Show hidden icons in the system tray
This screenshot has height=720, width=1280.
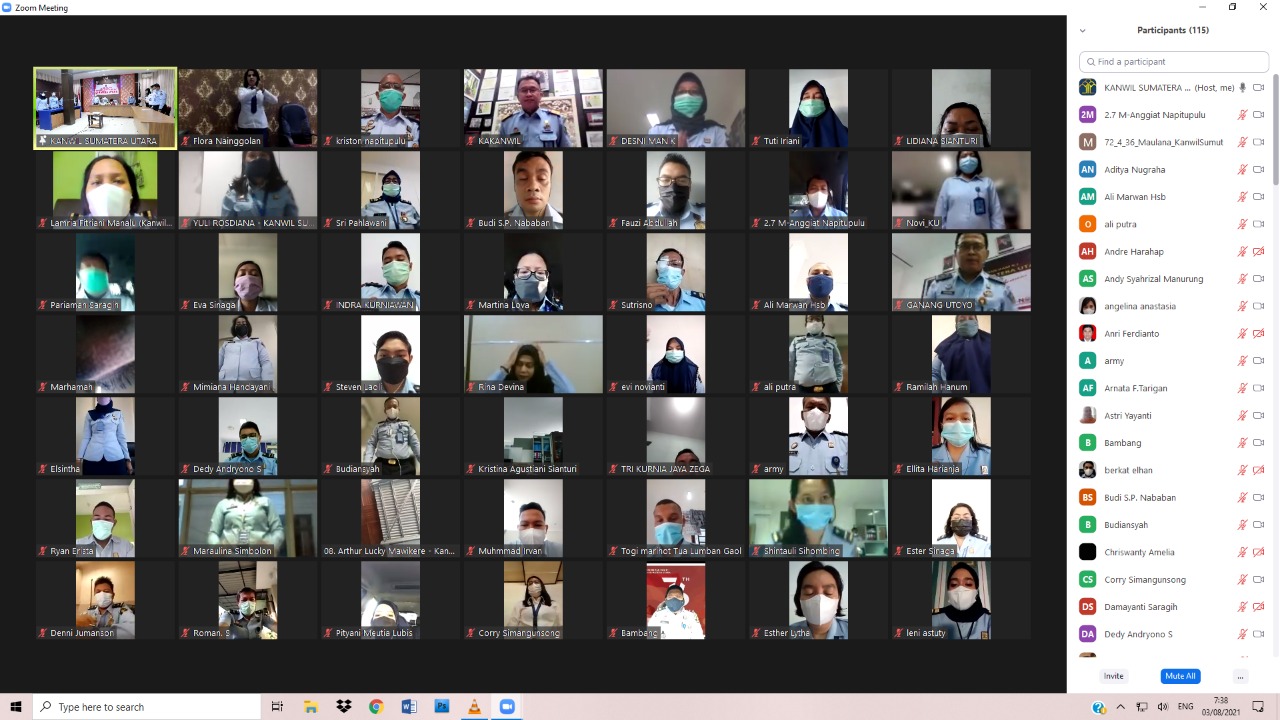coord(1120,707)
